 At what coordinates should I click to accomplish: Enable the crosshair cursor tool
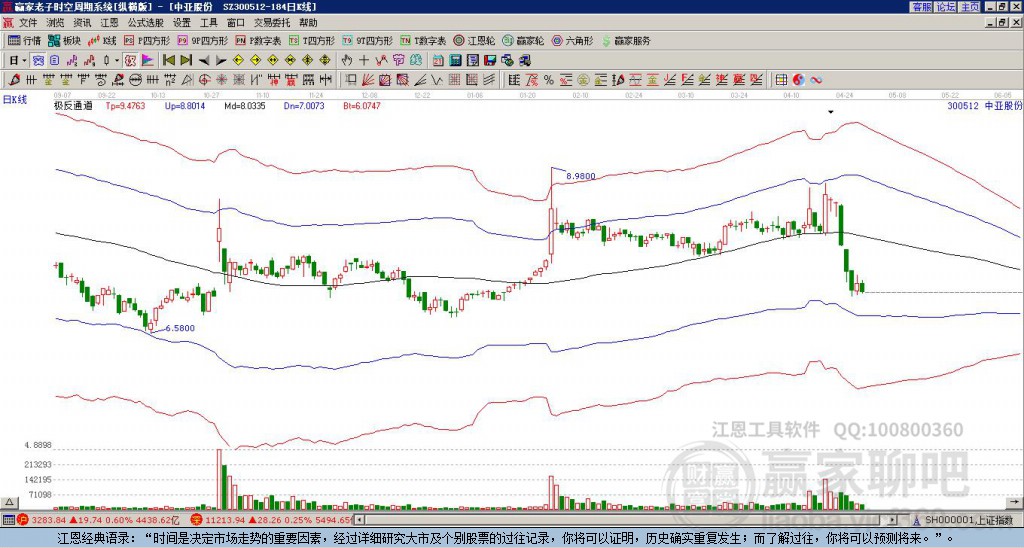tap(364, 61)
